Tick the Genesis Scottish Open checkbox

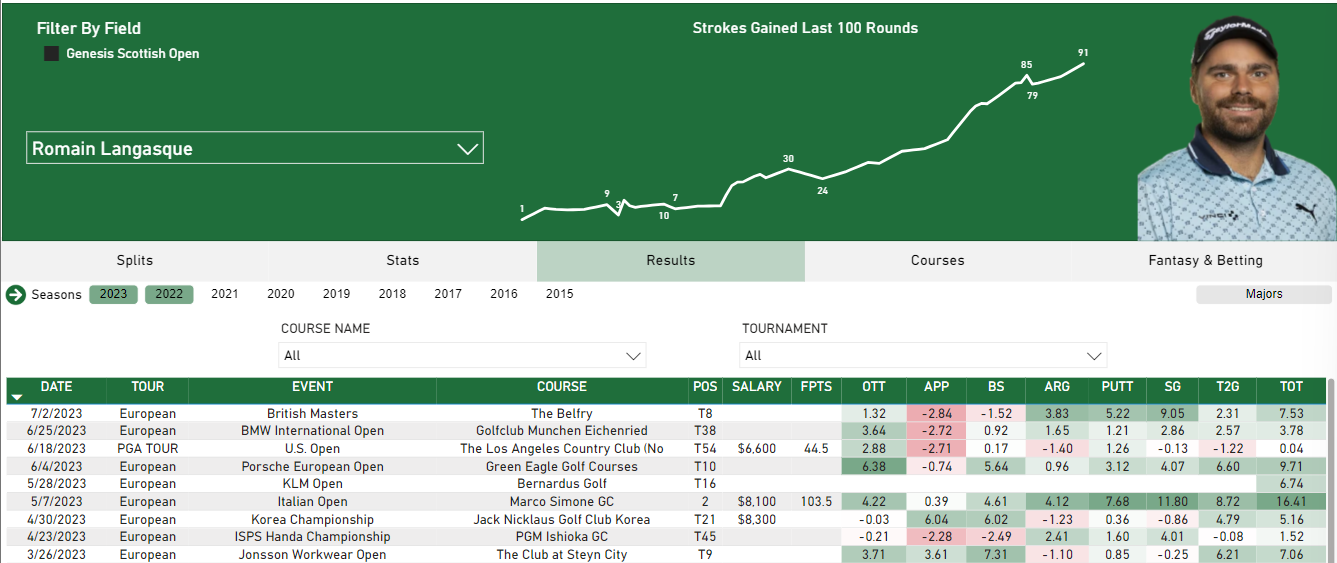point(52,54)
